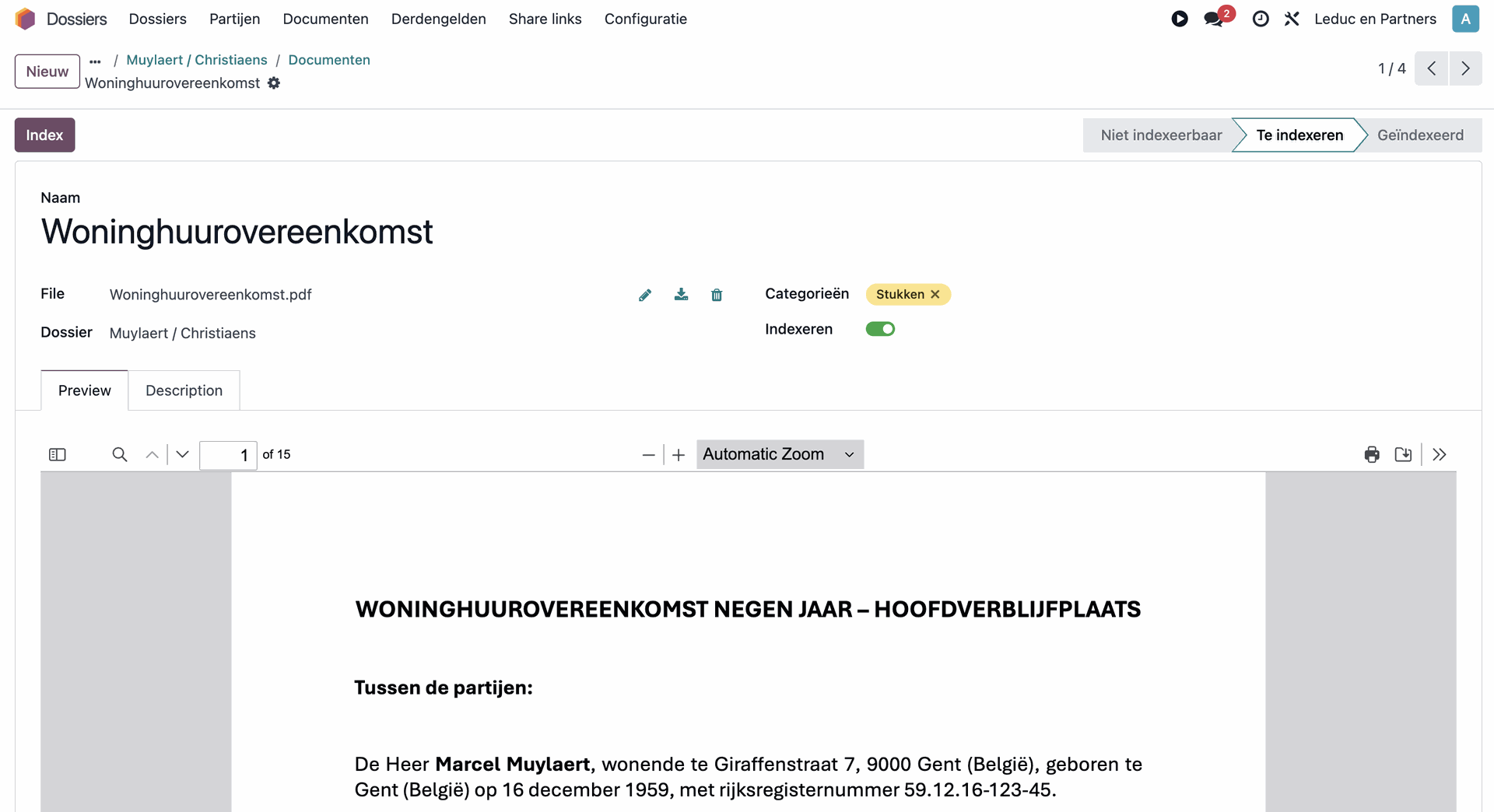Click the Index button
The image size is (1494, 812).
point(44,135)
